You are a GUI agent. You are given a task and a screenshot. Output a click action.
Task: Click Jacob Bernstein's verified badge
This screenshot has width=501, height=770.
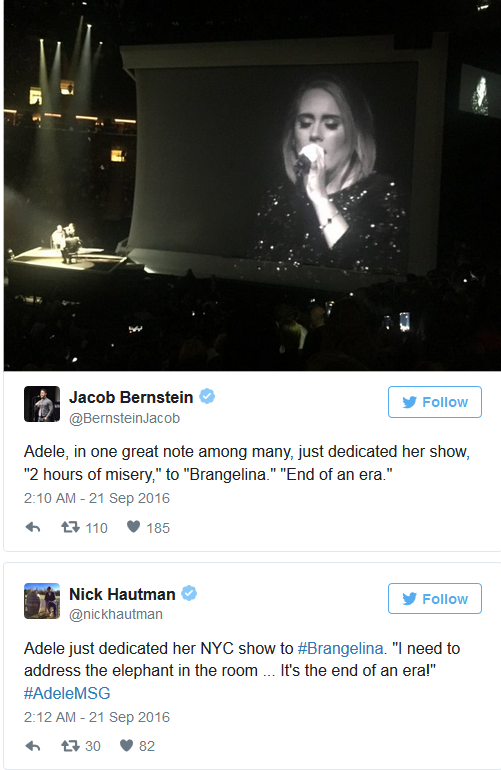tap(207, 396)
